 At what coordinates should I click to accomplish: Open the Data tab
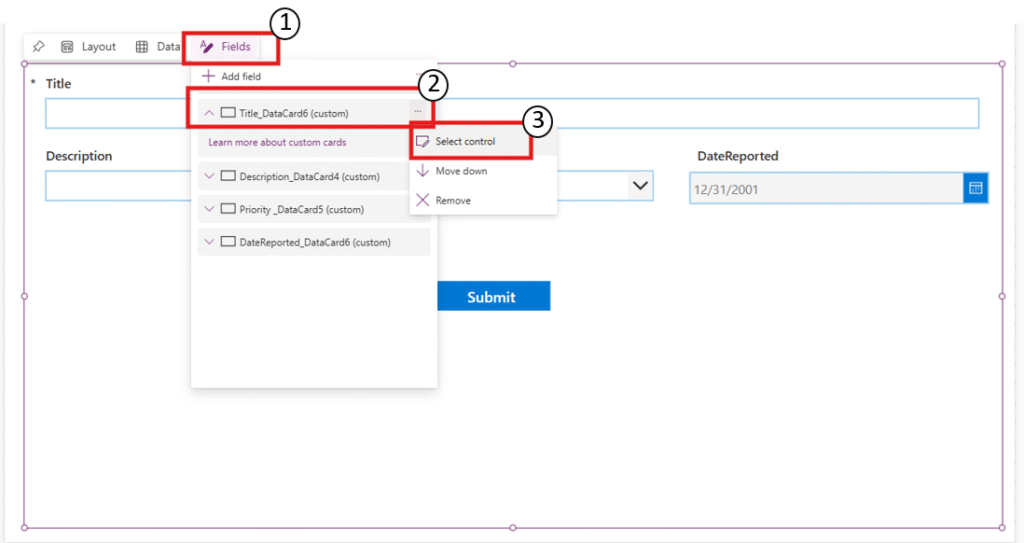click(x=157, y=46)
